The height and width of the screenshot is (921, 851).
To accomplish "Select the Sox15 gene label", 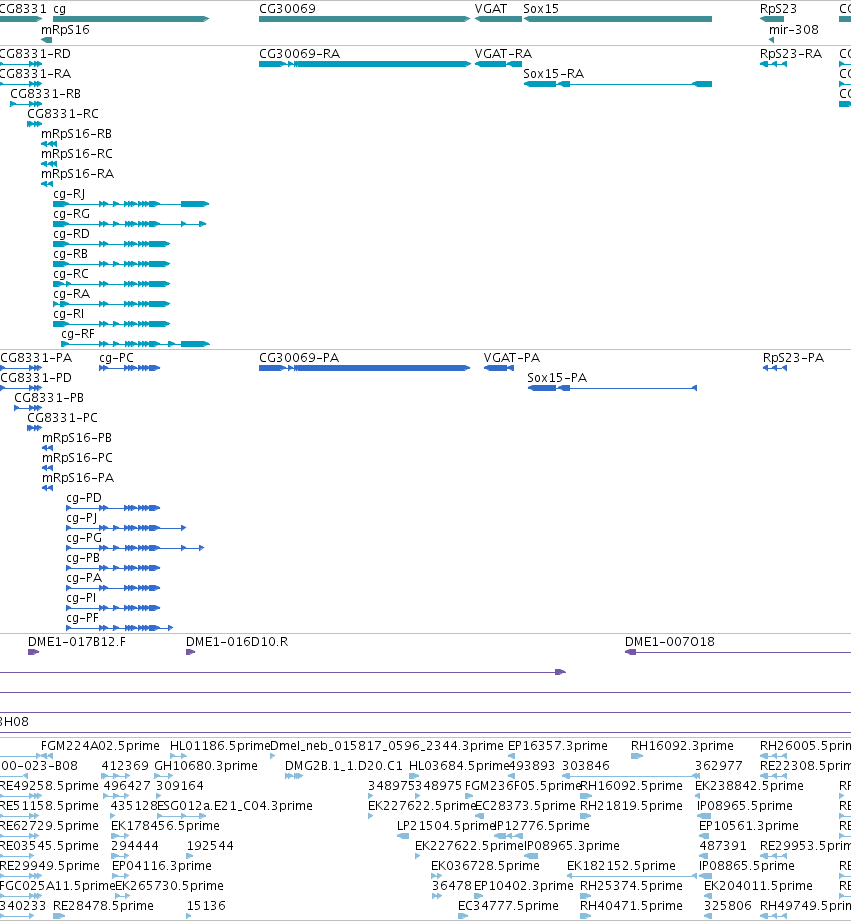I will point(541,9).
